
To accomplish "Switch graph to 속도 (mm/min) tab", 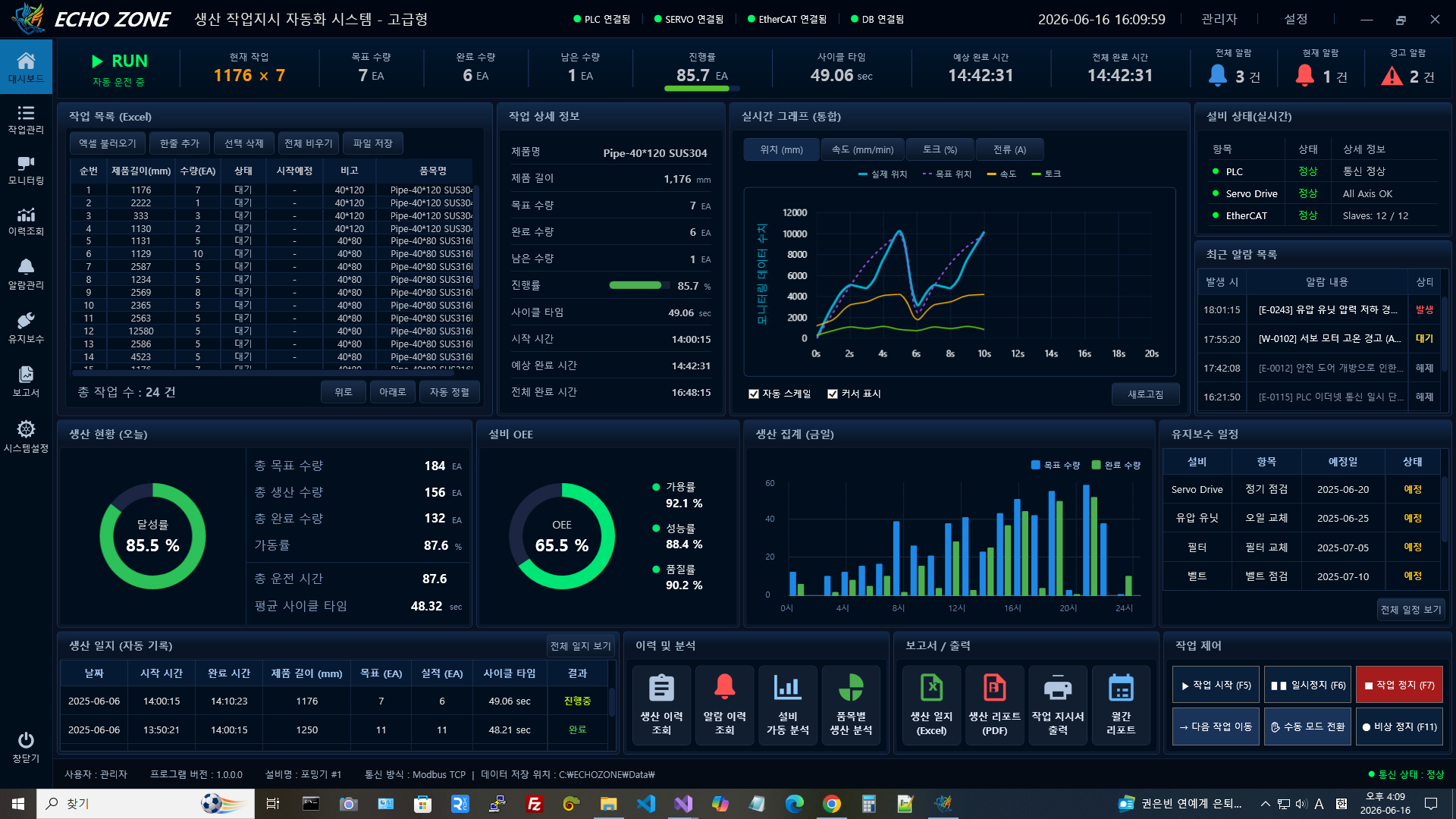I will click(862, 149).
